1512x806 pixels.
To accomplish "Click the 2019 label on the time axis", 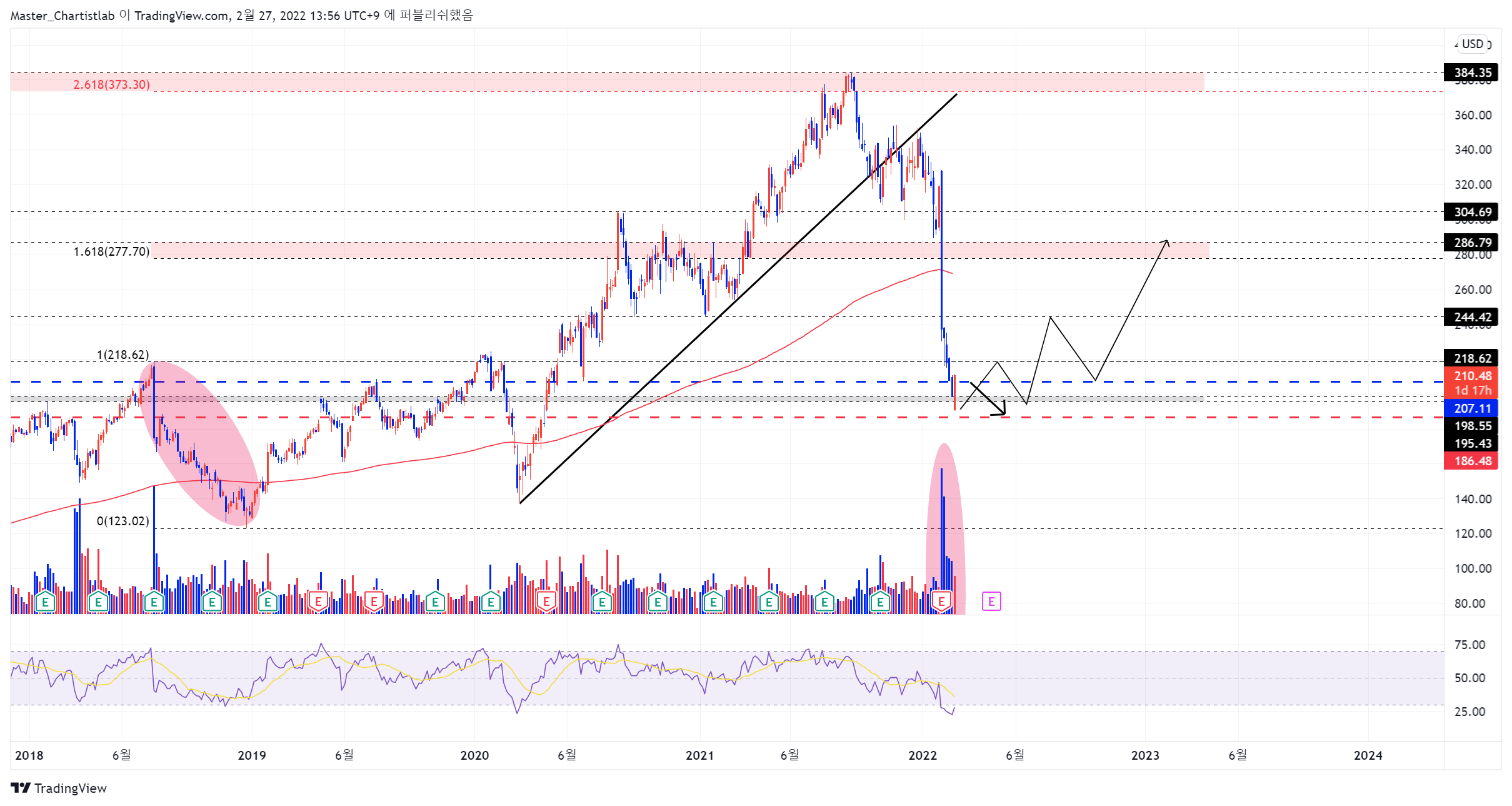I will pos(252,755).
